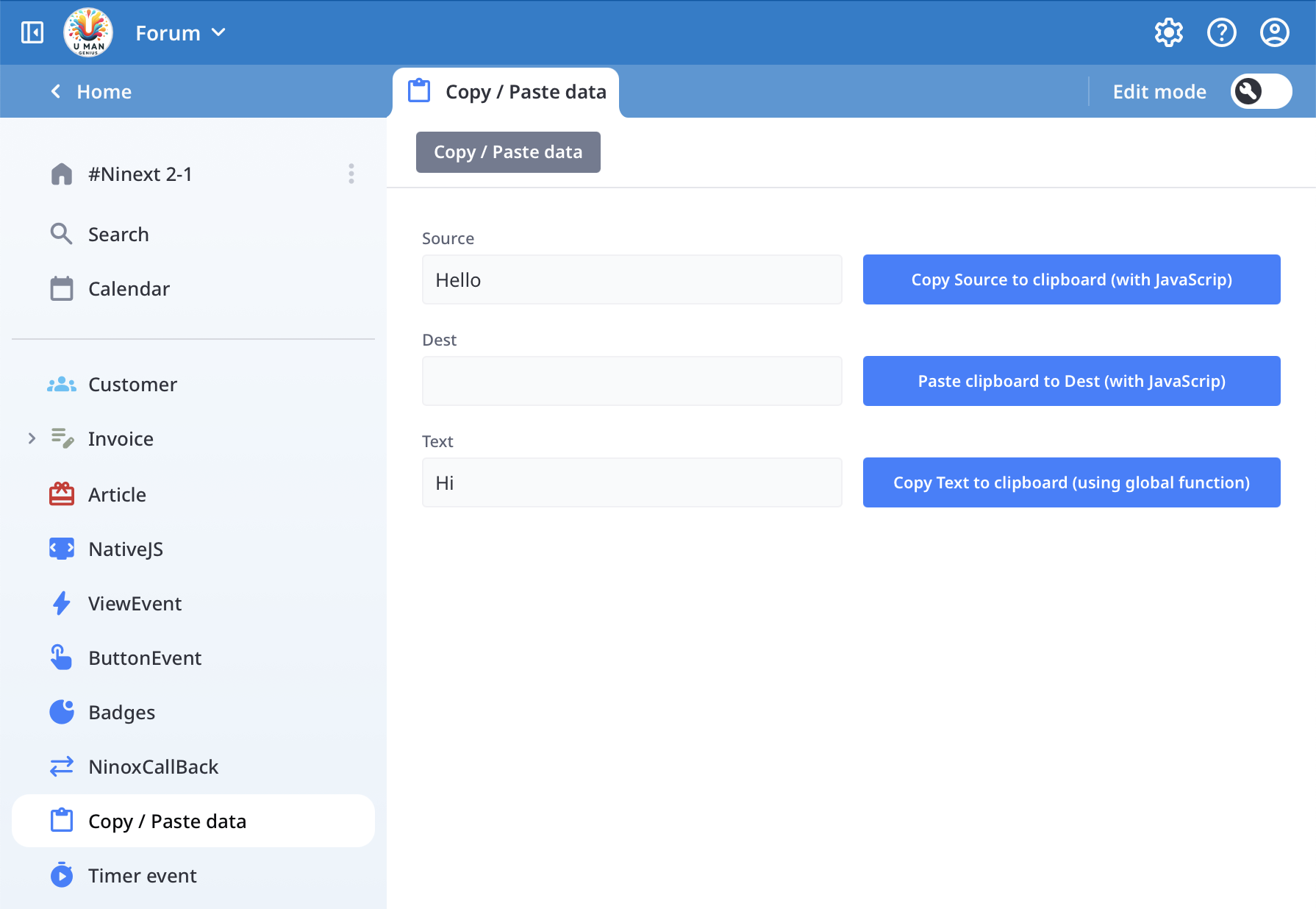Click the Search magnifier icon
The height and width of the screenshot is (909, 1316).
[62, 235]
